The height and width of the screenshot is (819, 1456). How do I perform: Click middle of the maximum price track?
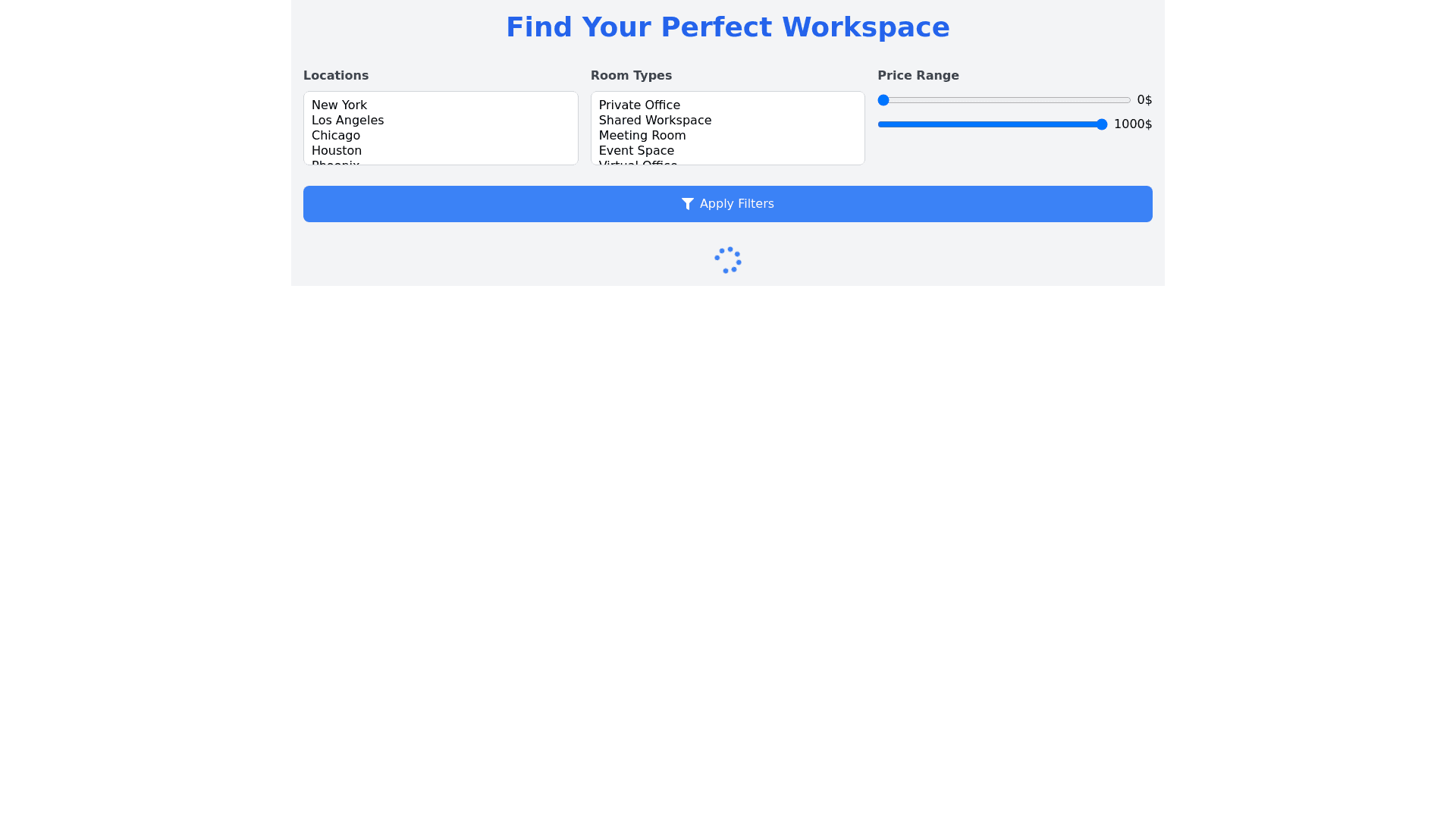pyautogui.click(x=992, y=124)
